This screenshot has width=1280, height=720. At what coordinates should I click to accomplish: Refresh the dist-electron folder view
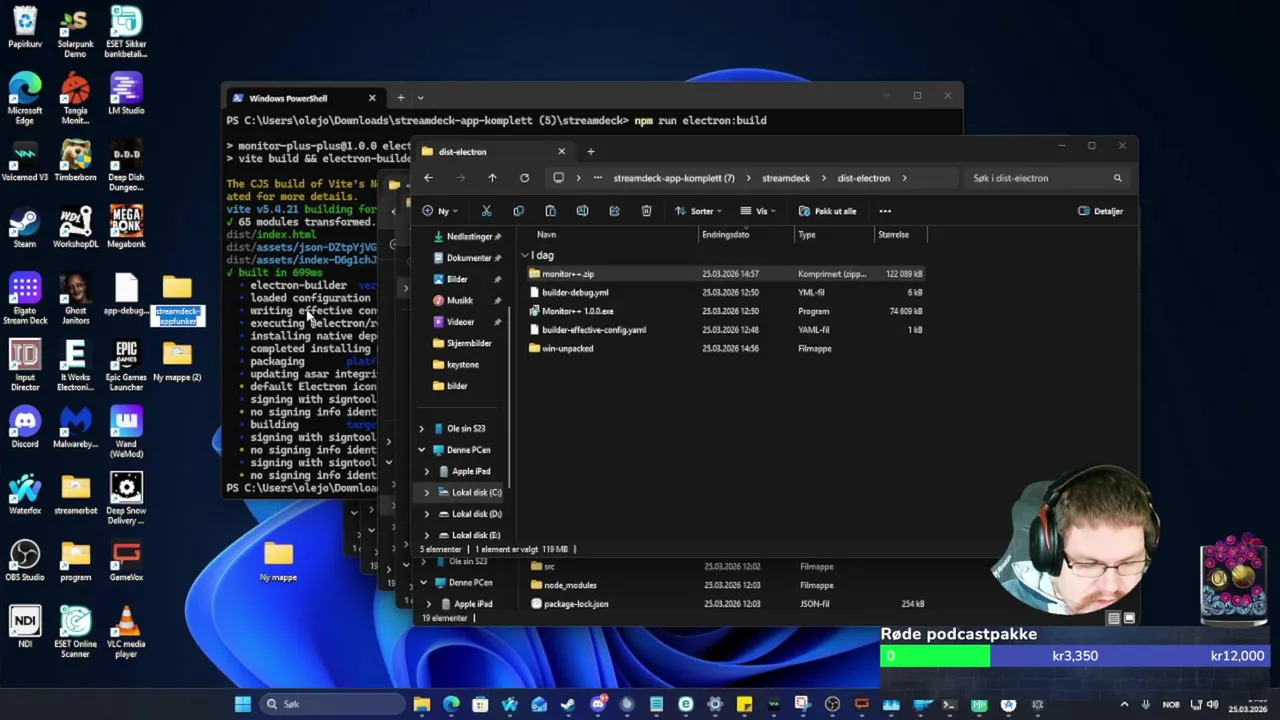[x=524, y=178]
